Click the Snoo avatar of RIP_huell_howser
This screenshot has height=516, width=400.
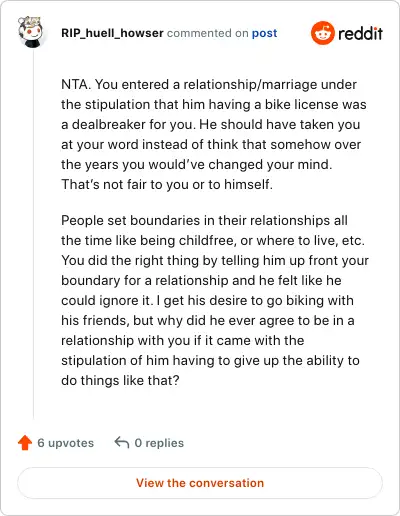pyautogui.click(x=31, y=32)
